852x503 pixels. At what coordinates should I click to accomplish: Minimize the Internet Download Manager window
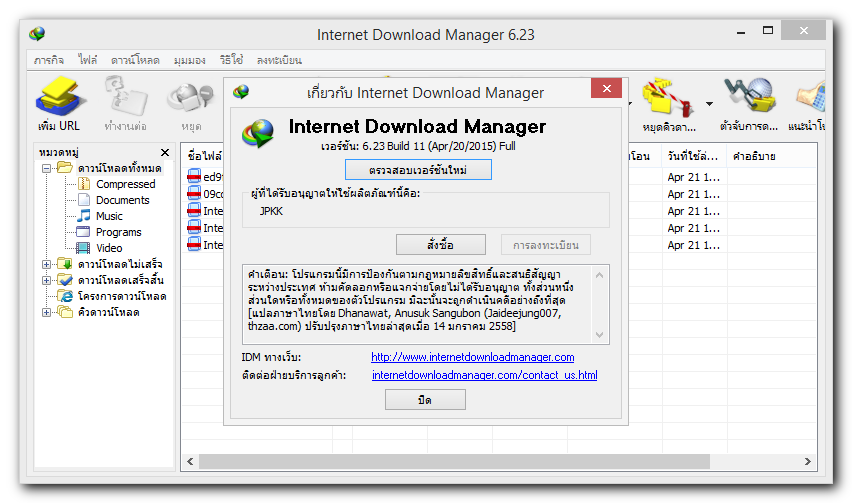[741, 33]
